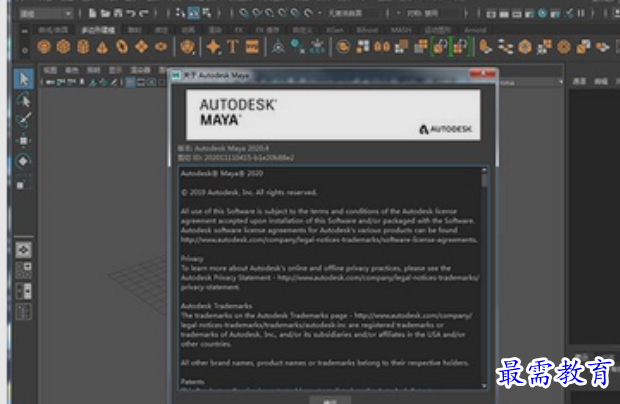Screen dimensions: 620x404
Task: Switch to Poly Modeling shelf tab
Action: 98,30
